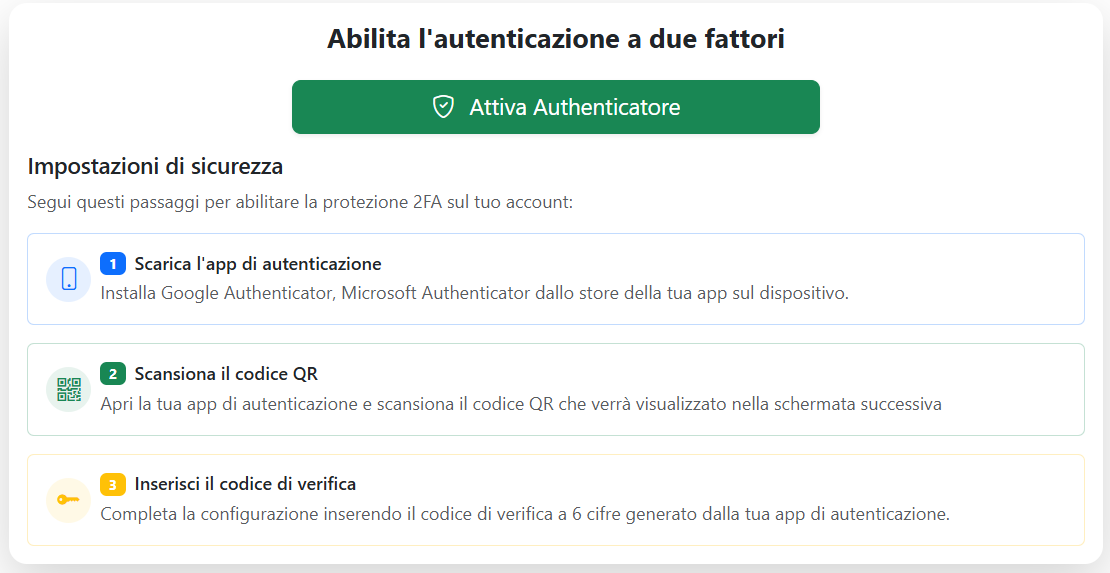1110x573 pixels.
Task: Click the yellow key icon in step three
Action: pyautogui.click(x=69, y=500)
